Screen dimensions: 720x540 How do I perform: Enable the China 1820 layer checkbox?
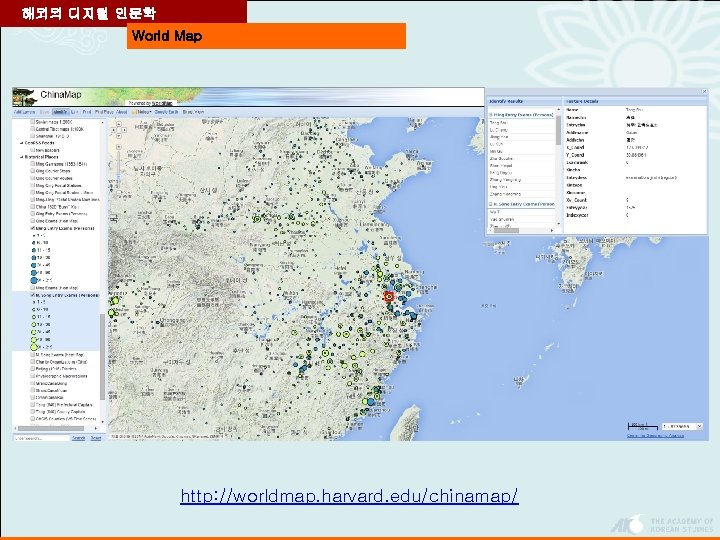(33, 207)
